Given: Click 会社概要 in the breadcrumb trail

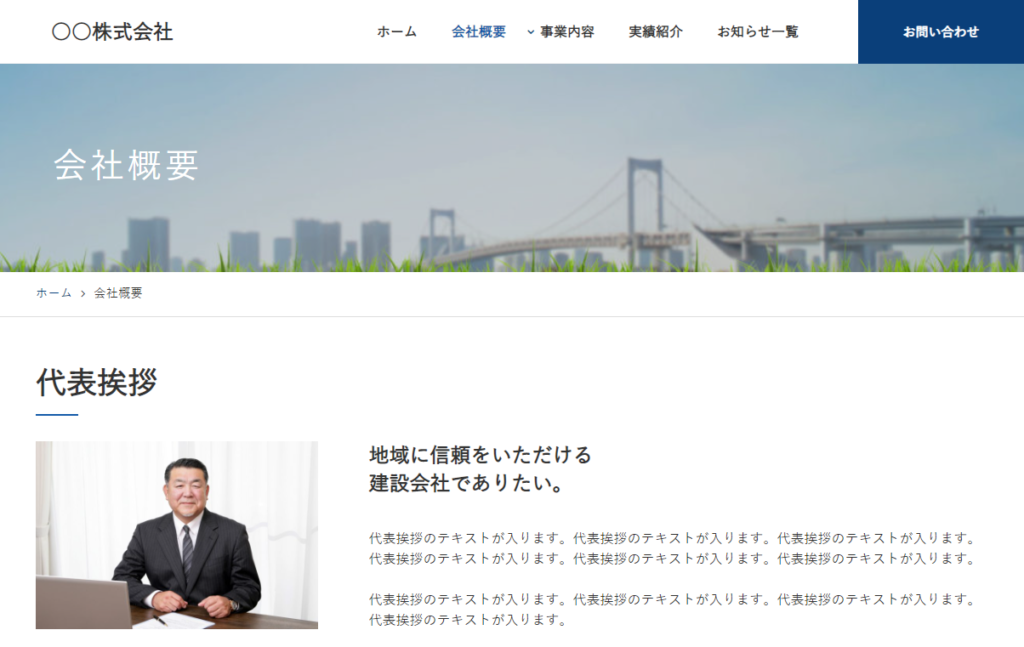Looking at the screenshot, I should point(118,293).
